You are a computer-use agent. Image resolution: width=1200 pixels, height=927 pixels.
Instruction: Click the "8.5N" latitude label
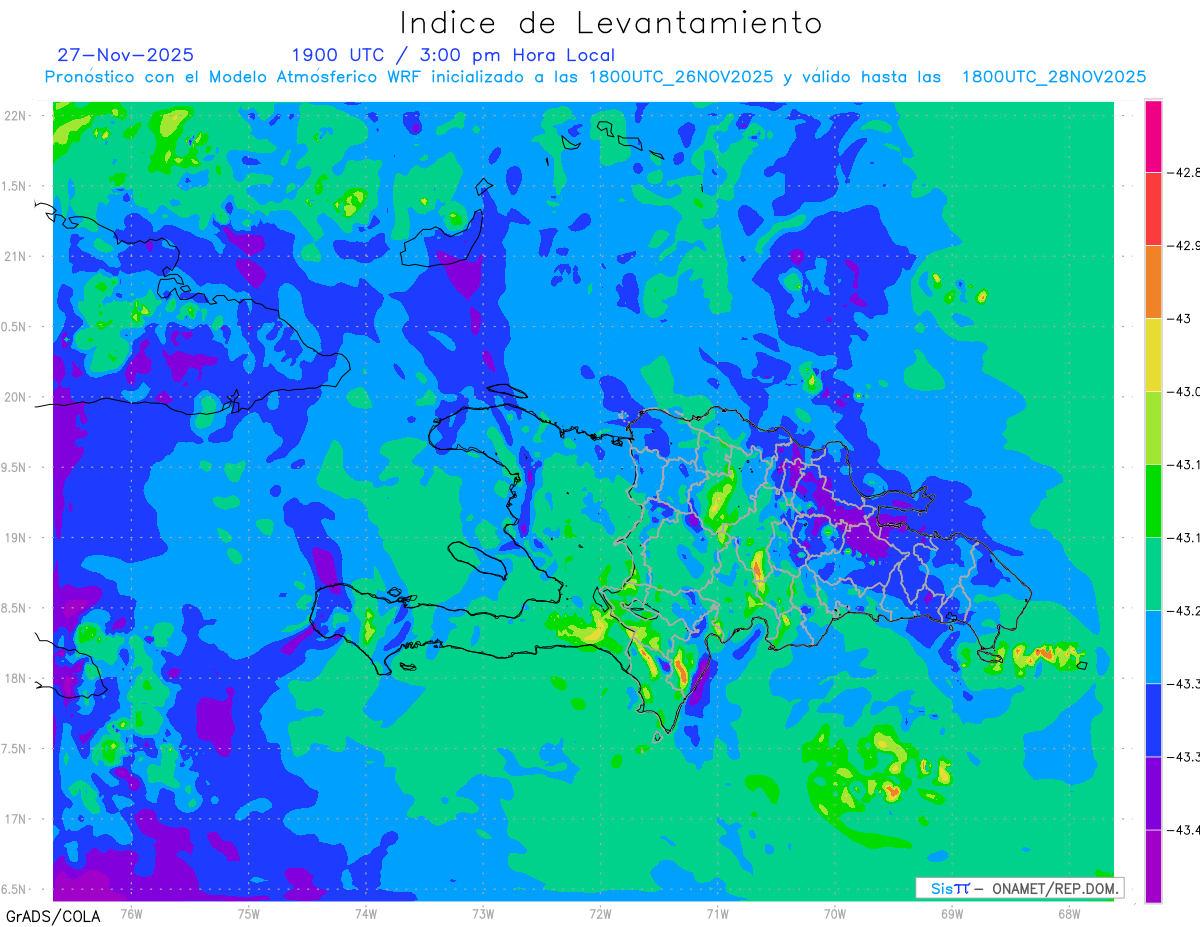click(15, 608)
